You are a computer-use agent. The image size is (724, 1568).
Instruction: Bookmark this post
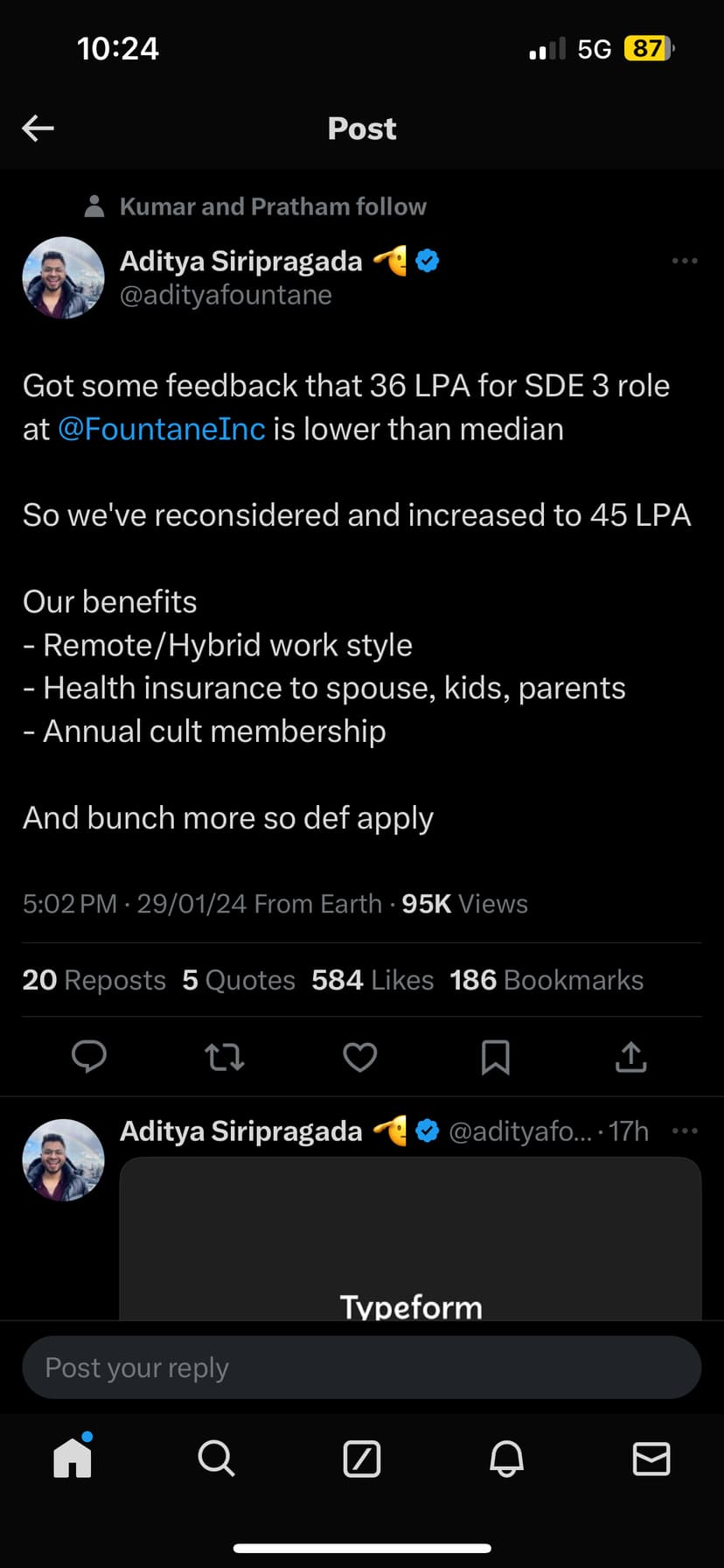(x=495, y=1057)
